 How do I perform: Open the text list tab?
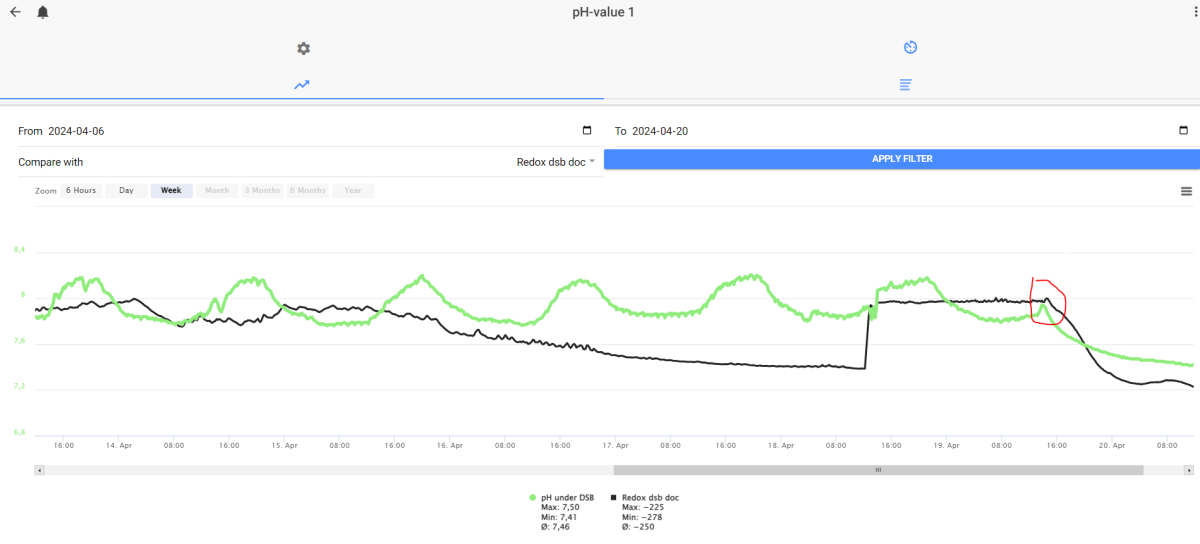[x=905, y=85]
